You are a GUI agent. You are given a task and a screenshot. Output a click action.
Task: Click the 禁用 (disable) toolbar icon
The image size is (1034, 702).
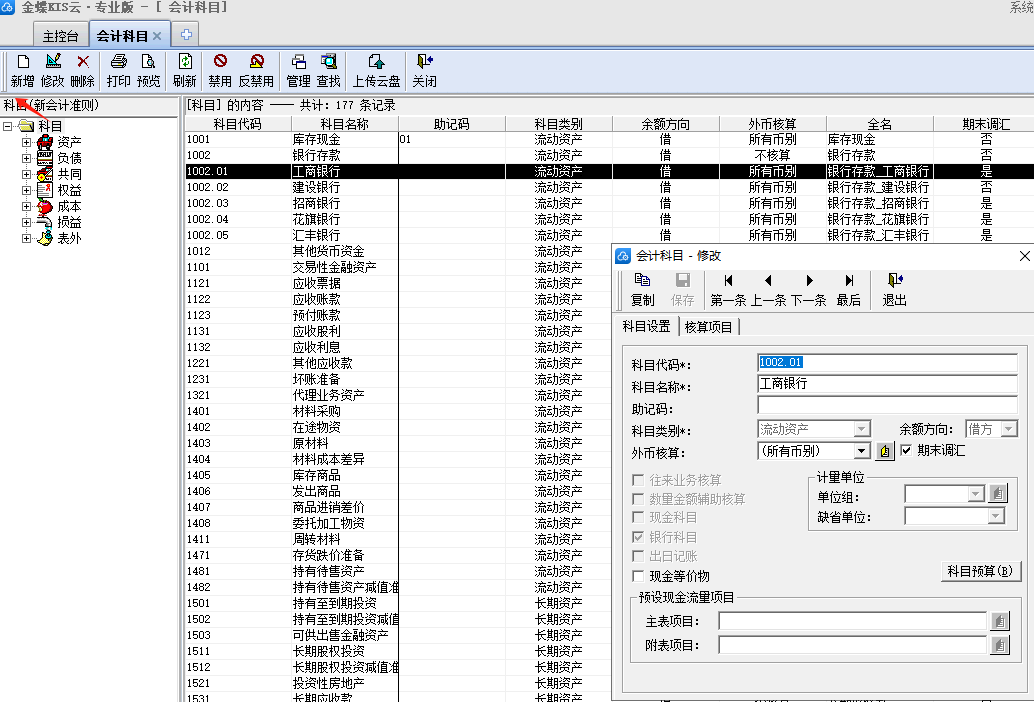click(220, 71)
